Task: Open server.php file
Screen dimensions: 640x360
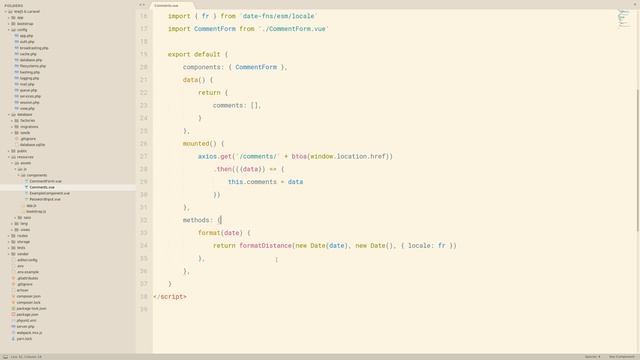Action: (26, 327)
